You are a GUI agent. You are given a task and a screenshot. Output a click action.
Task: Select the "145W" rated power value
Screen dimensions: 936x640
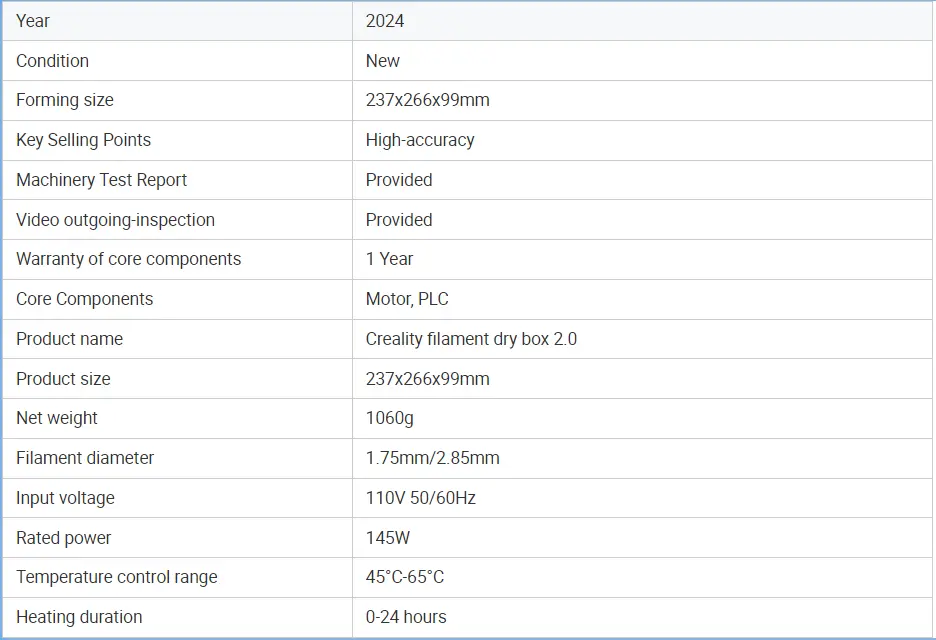click(x=388, y=538)
